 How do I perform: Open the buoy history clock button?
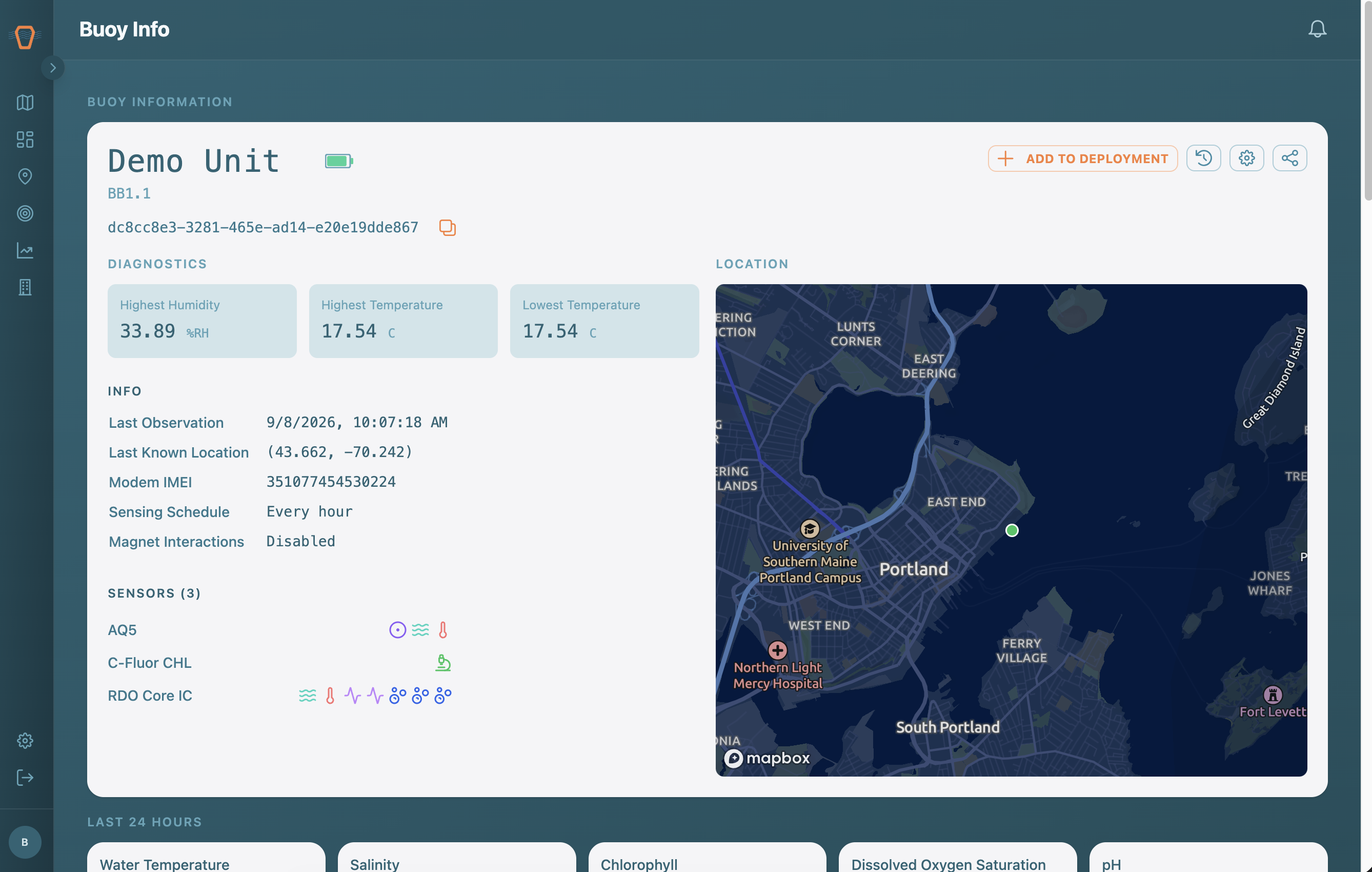pos(1203,158)
